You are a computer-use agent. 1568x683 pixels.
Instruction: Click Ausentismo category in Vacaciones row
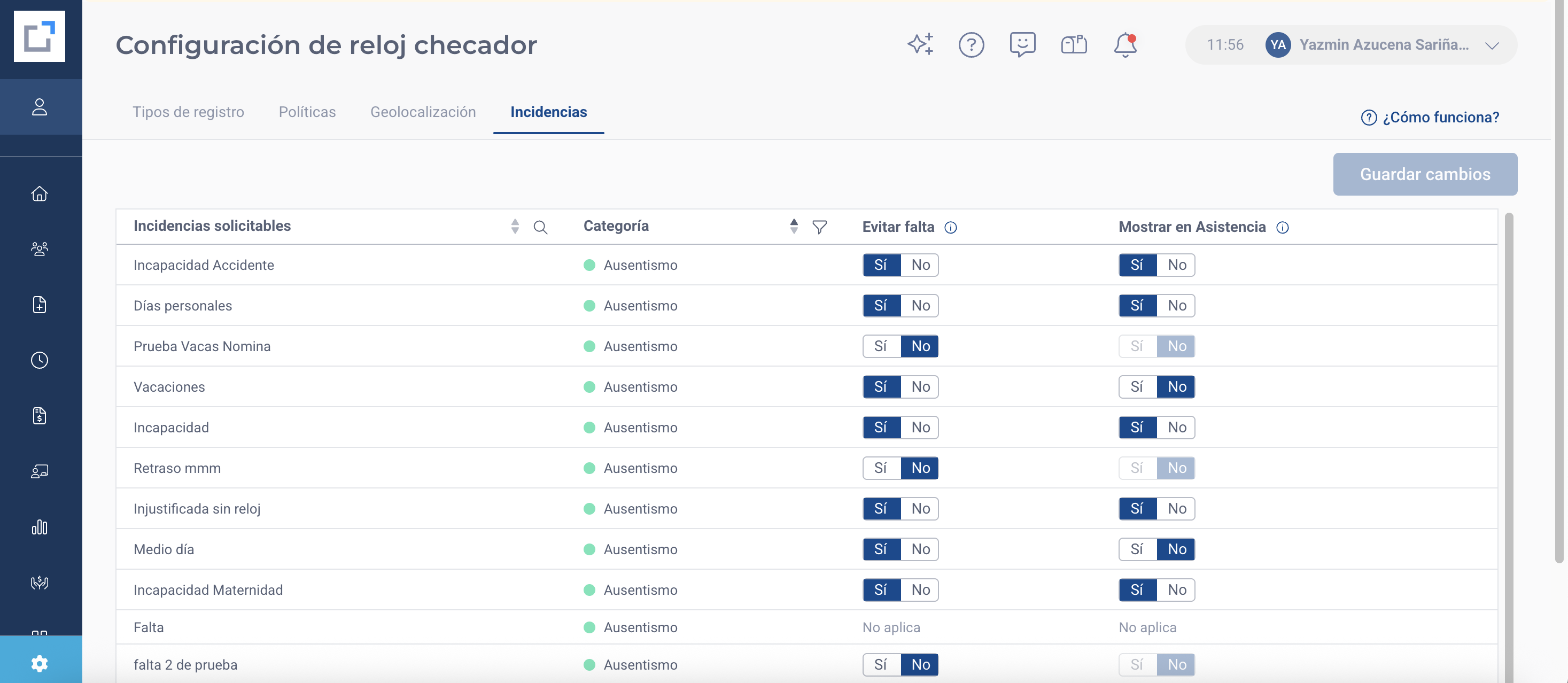640,386
